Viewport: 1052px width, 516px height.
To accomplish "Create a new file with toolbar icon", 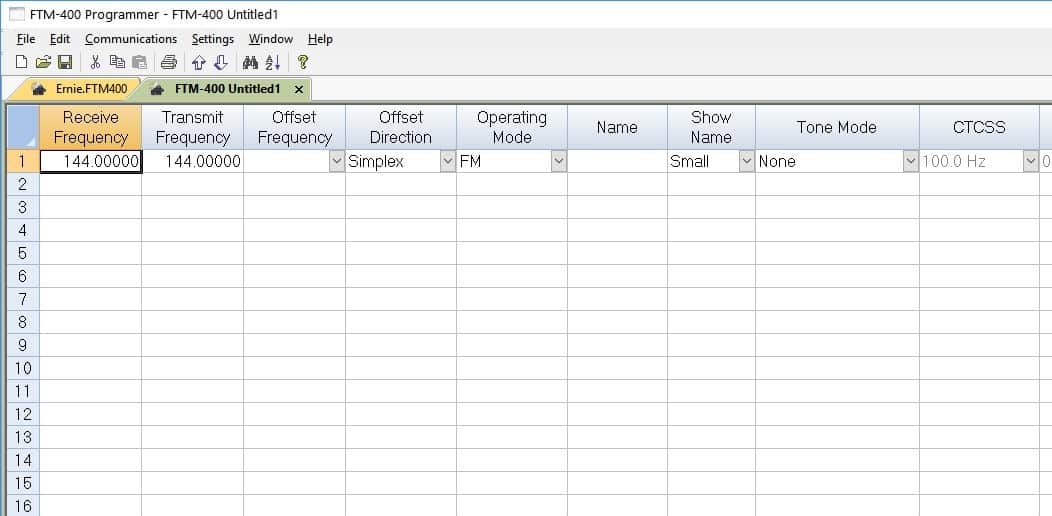I will point(21,62).
